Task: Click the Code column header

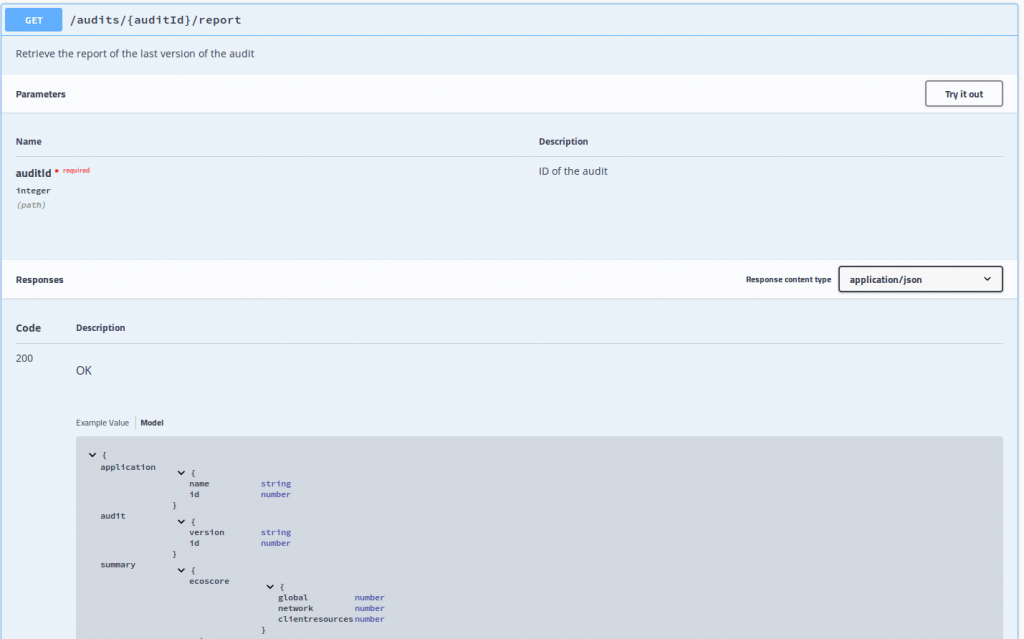Action: click(28, 328)
